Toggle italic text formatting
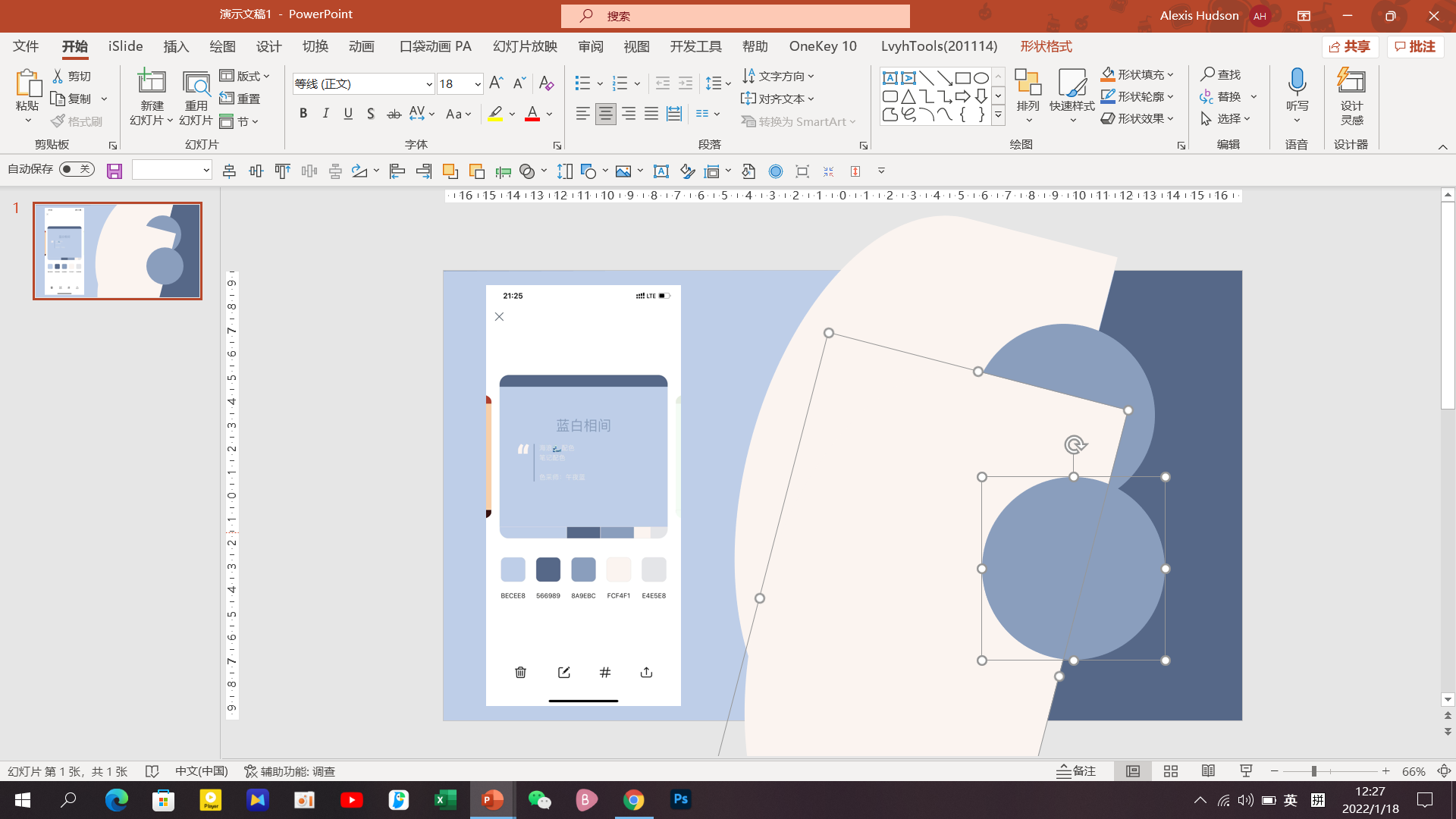 tap(326, 114)
